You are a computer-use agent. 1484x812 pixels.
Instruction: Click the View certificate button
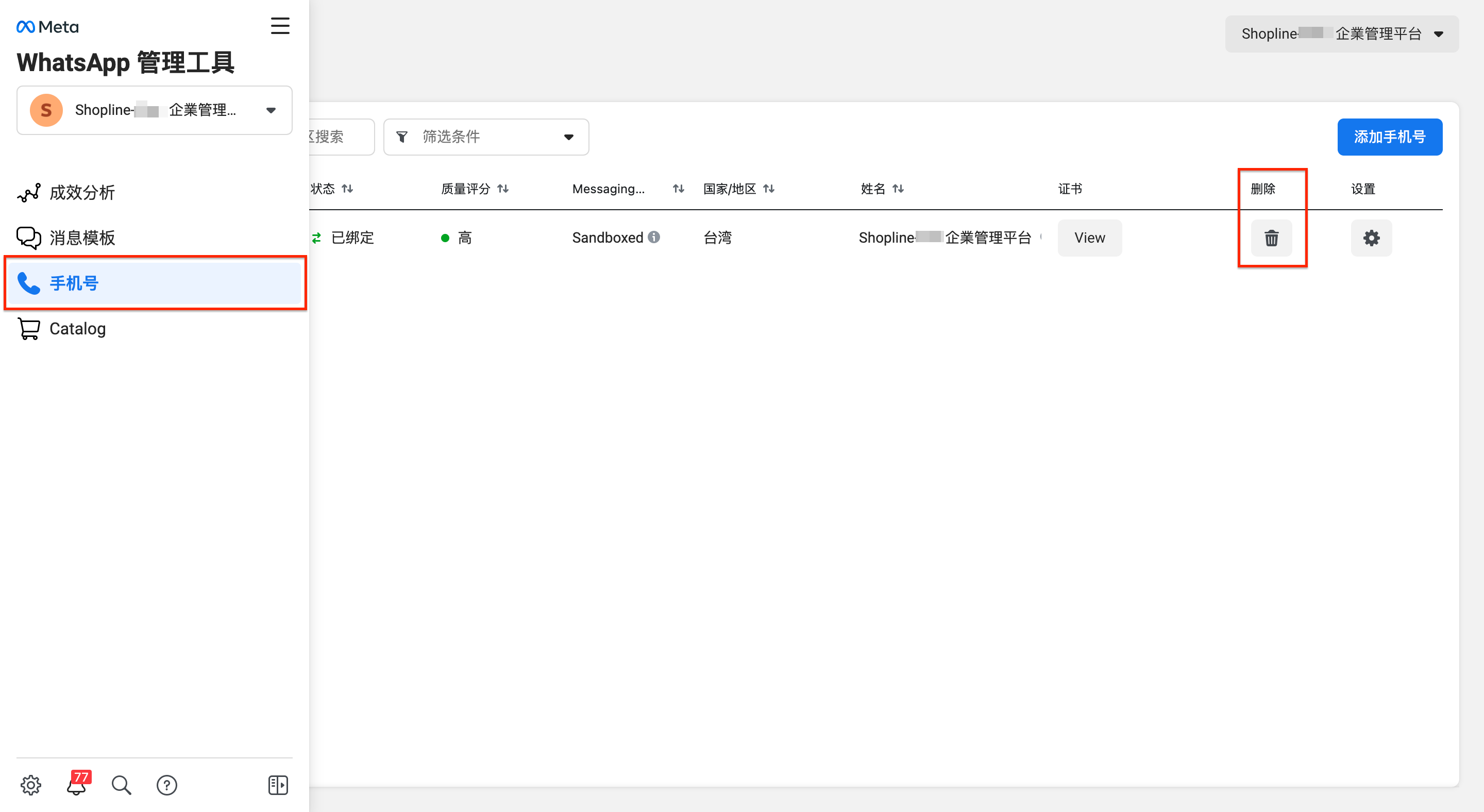(x=1089, y=238)
